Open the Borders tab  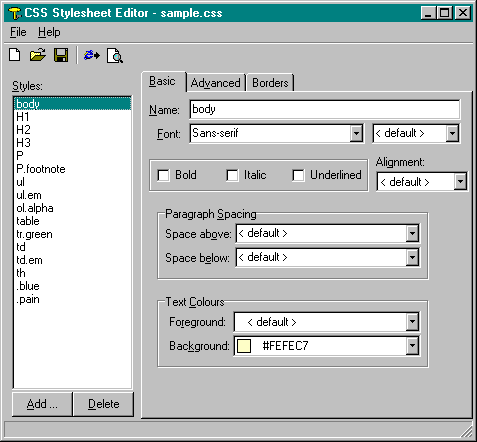[x=270, y=83]
